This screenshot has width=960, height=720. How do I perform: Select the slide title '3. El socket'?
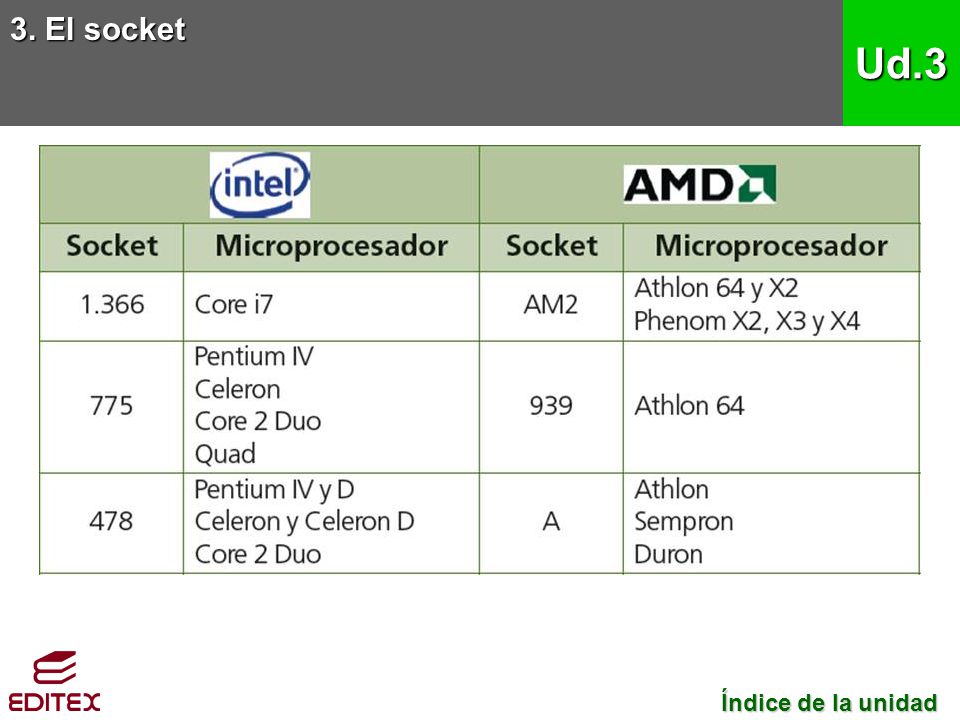click(x=98, y=29)
